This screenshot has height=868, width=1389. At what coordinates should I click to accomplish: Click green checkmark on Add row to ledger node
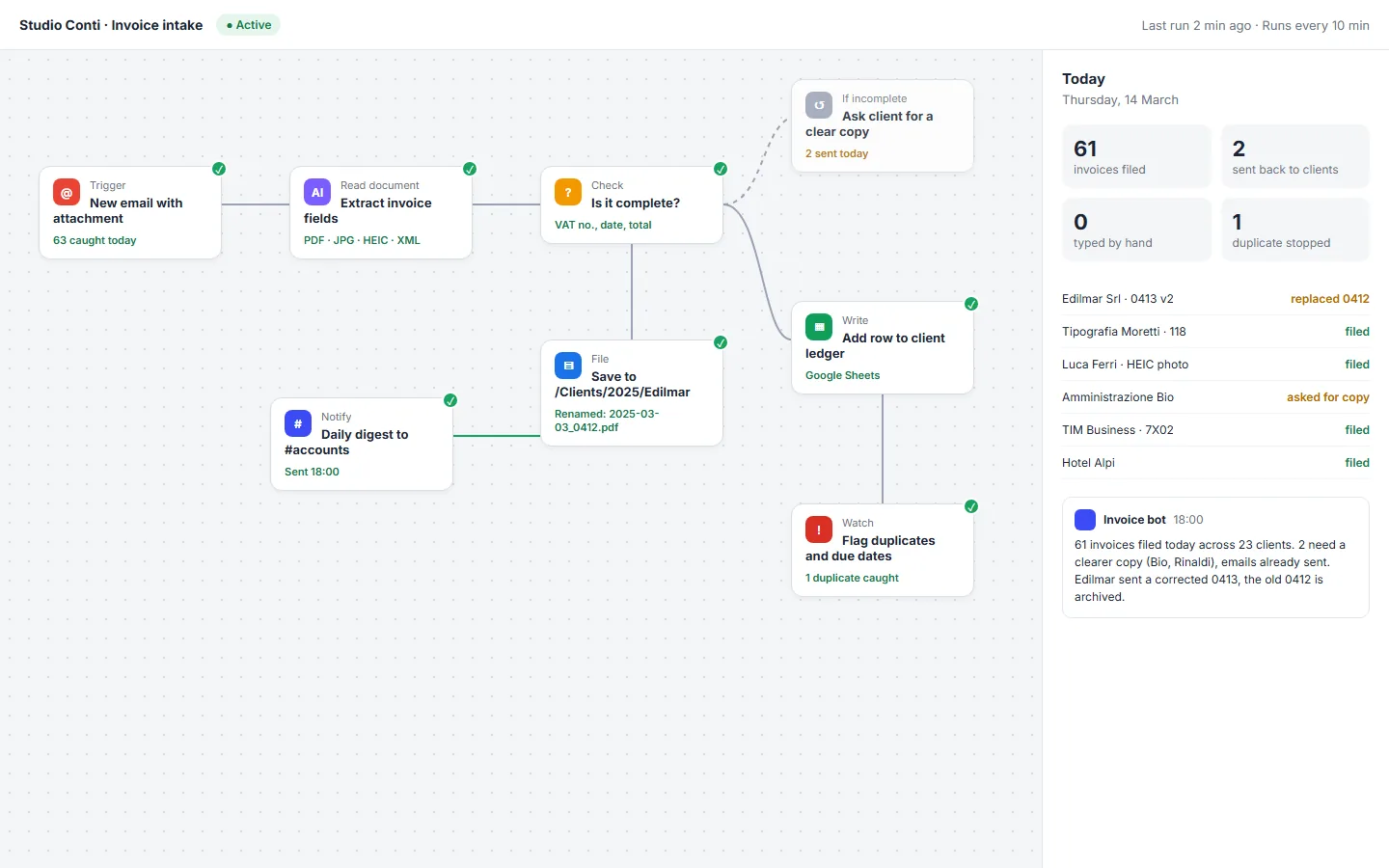(971, 304)
